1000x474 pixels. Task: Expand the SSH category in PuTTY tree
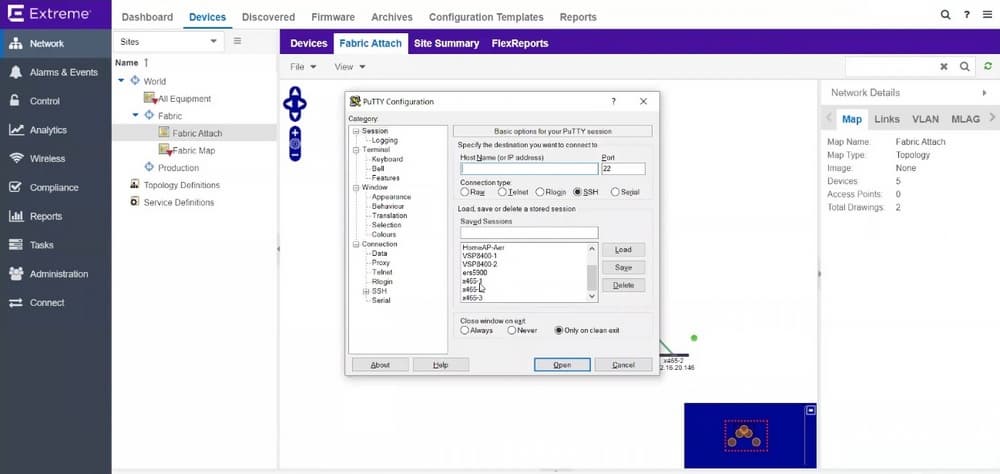pyautogui.click(x=366, y=291)
